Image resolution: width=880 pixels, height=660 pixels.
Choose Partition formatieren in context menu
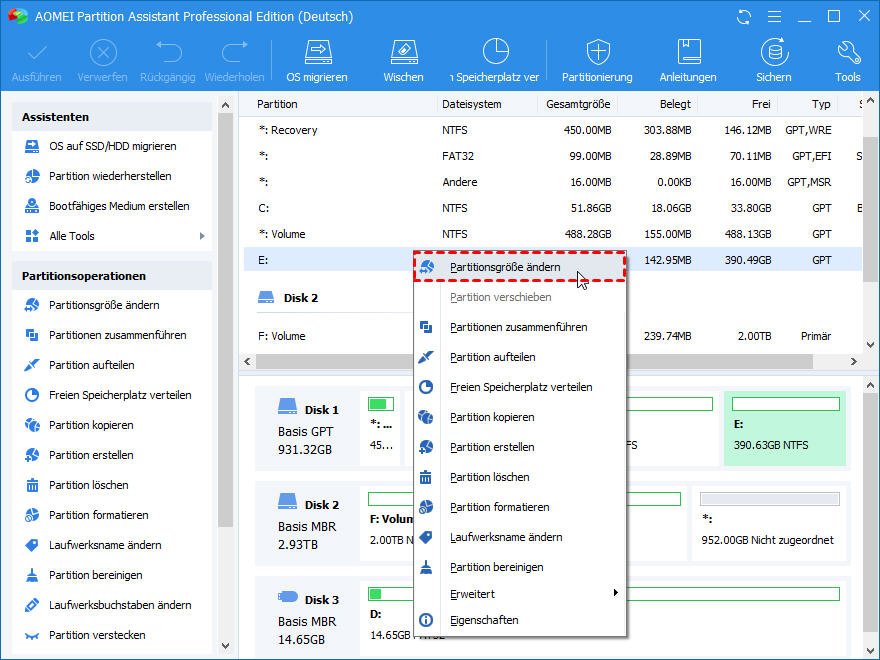pyautogui.click(x=520, y=507)
